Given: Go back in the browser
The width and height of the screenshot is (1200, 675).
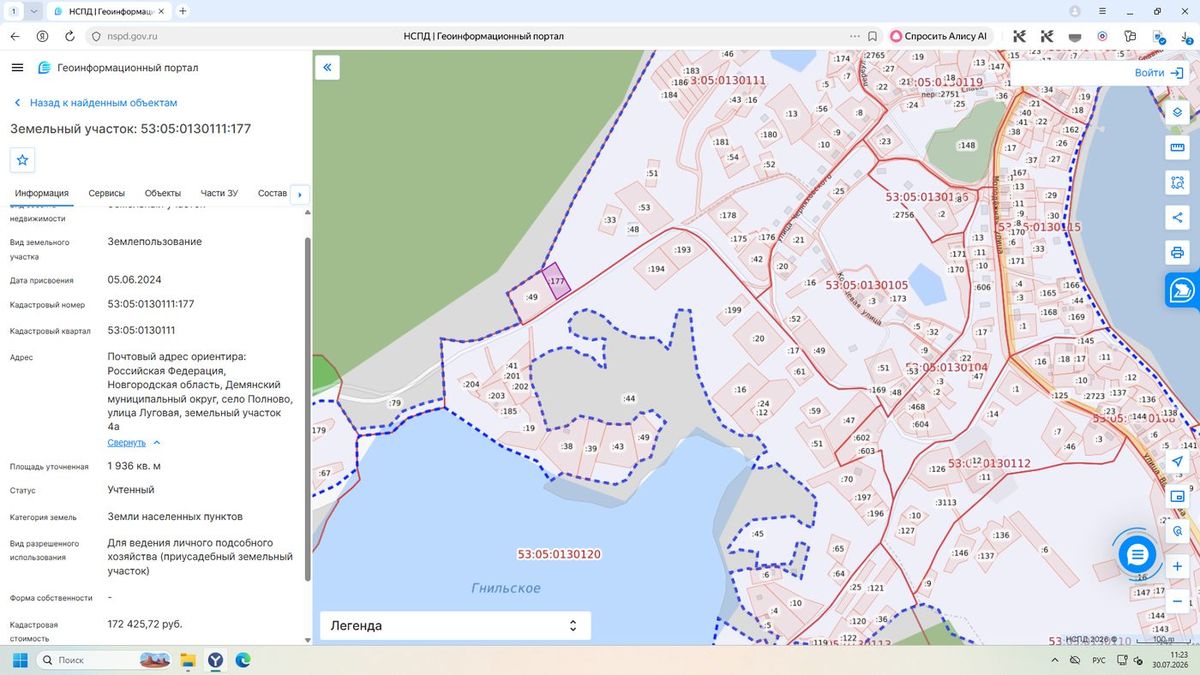Looking at the screenshot, I should pos(15,35).
